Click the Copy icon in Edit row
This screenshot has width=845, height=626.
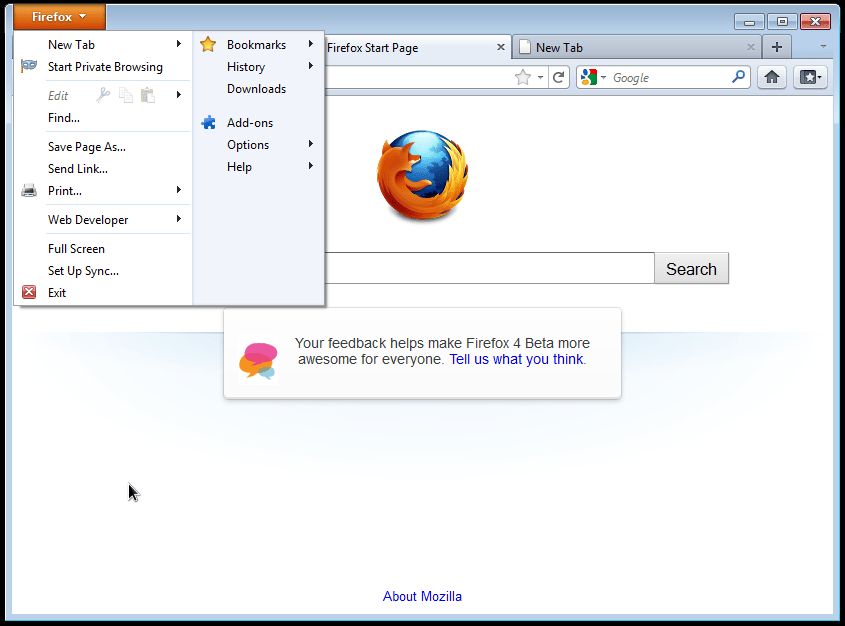pyautogui.click(x=126, y=95)
